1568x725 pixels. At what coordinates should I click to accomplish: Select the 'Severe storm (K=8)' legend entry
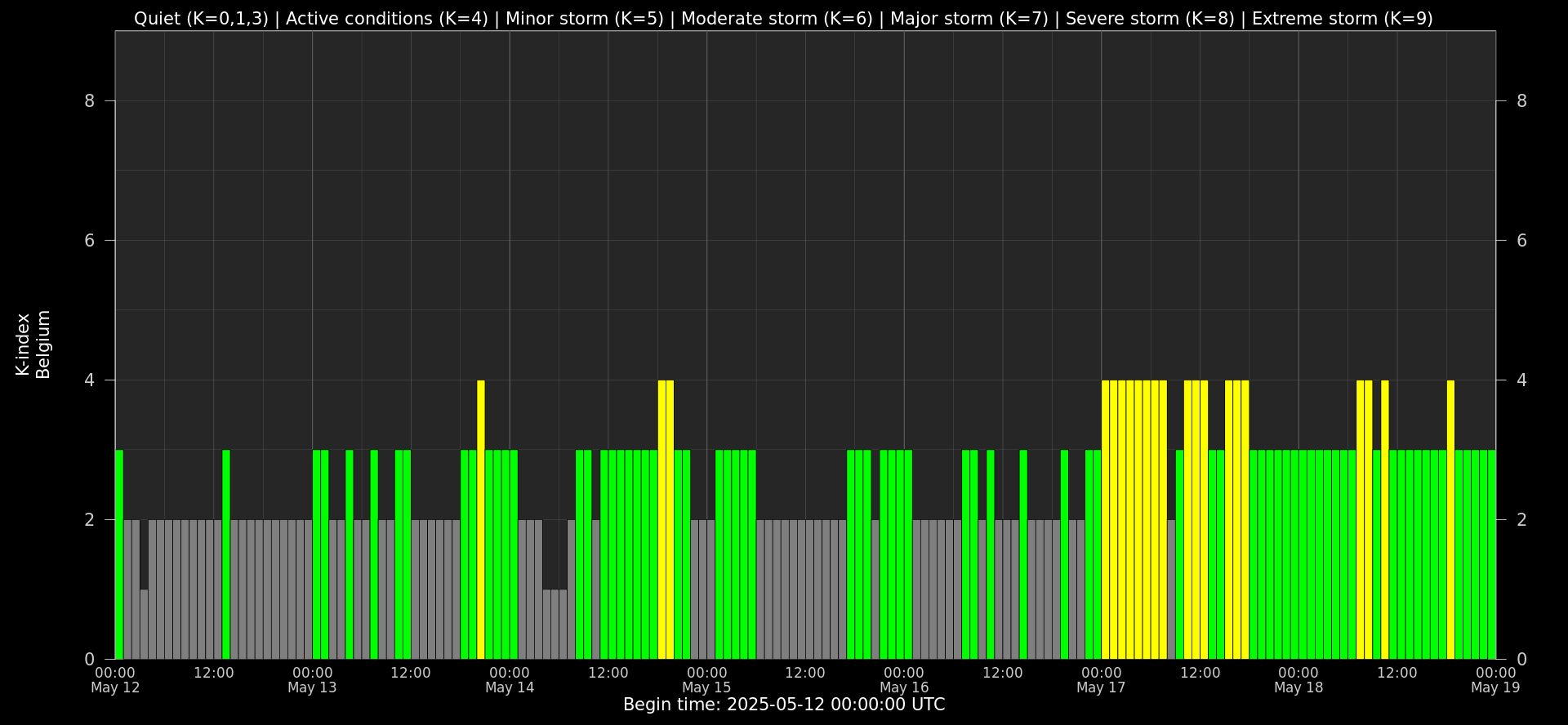1150,19
